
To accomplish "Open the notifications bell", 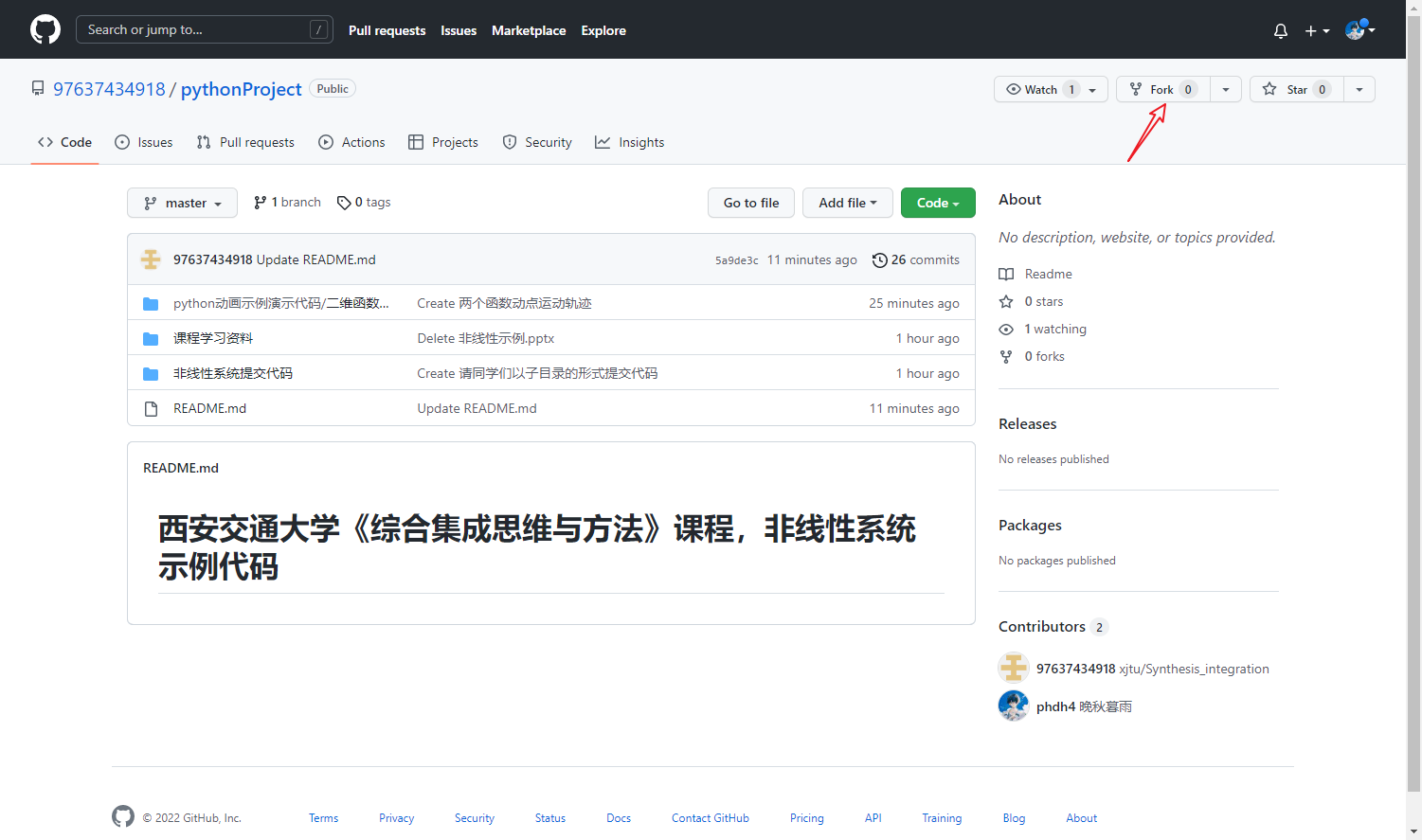I will 1281,30.
